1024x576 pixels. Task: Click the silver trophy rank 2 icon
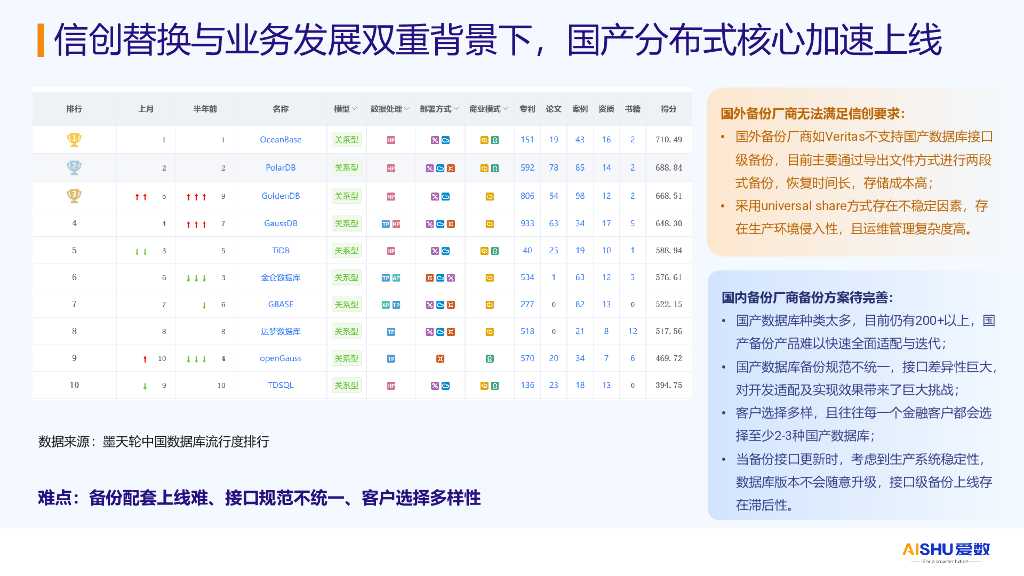[74, 168]
